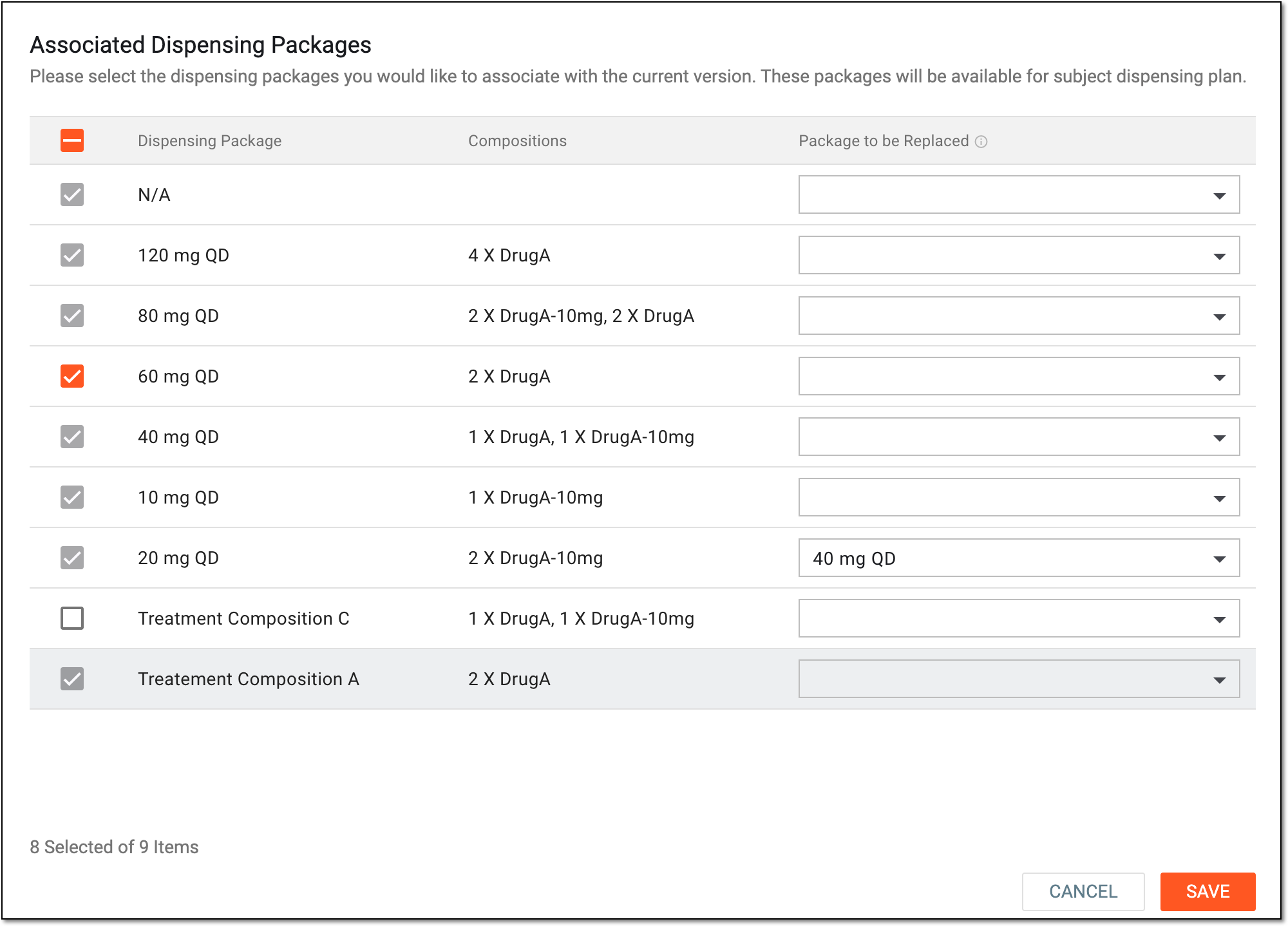Click '1 X DrugA-10mg' composition cell
The height and width of the screenshot is (926, 1288).
point(535,498)
